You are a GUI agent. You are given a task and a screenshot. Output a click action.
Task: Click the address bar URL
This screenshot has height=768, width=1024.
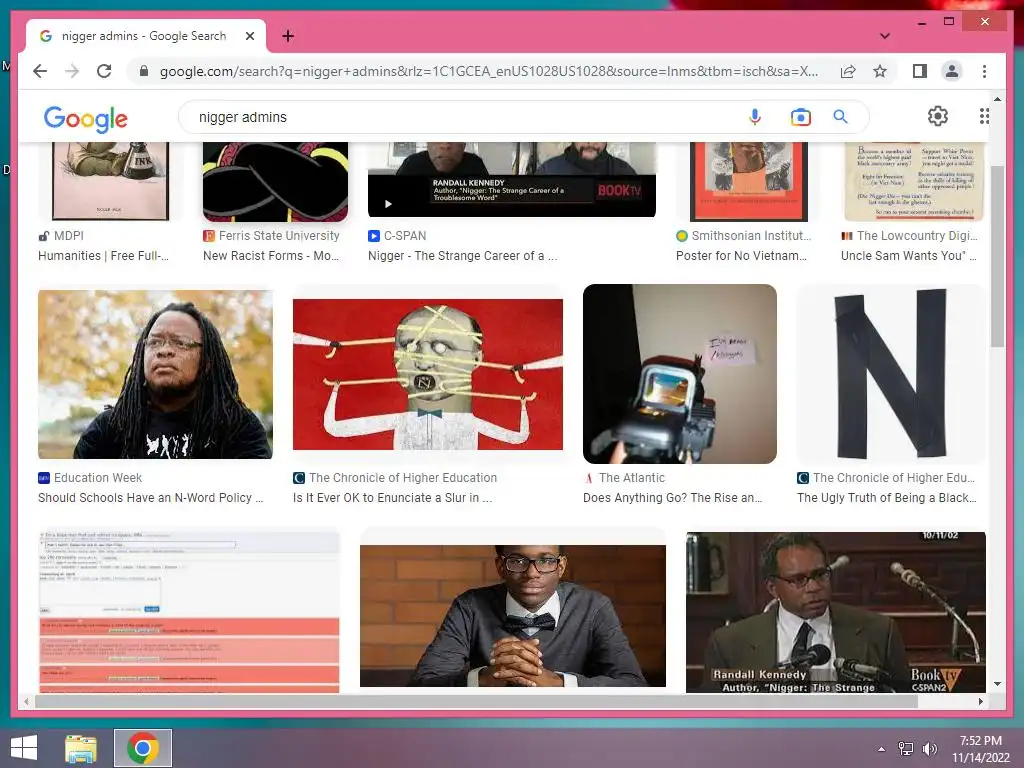488,71
